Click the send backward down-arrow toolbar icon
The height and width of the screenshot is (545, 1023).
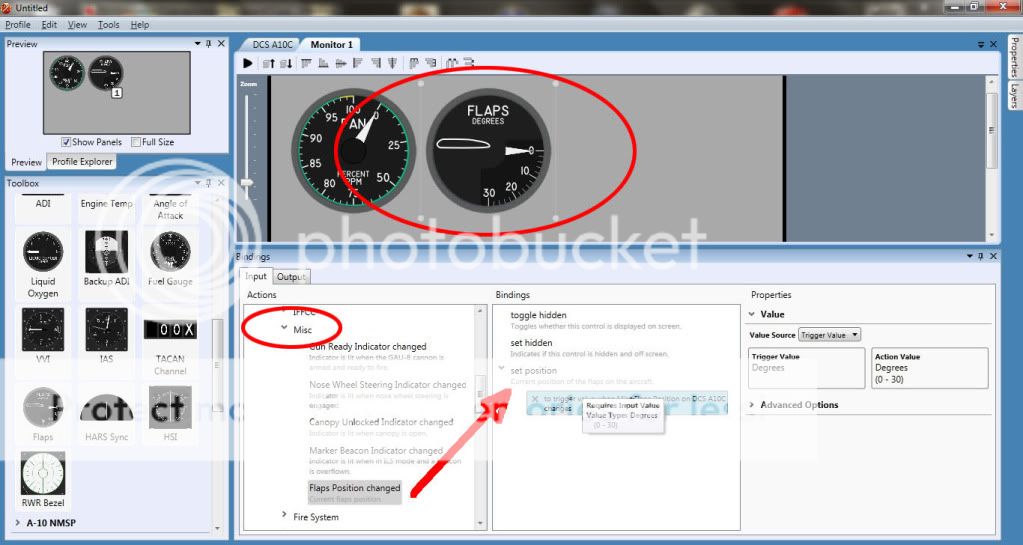286,63
